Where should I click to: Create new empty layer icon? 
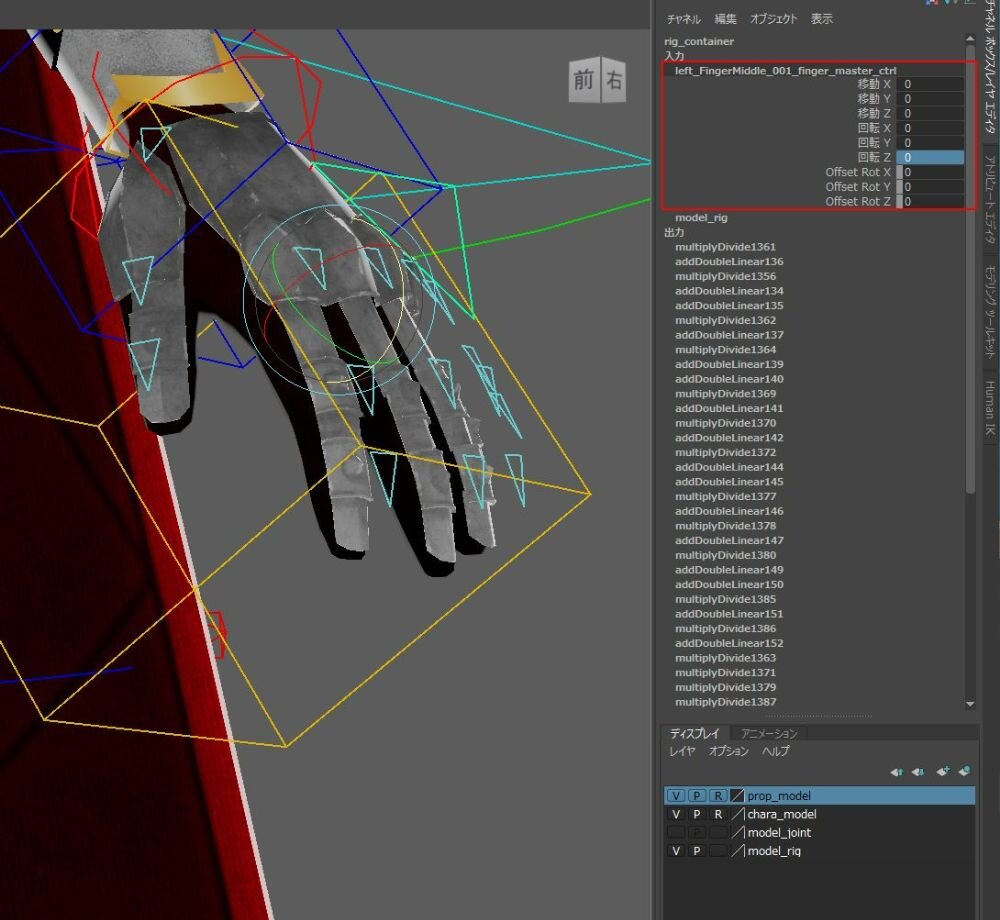tap(942, 772)
